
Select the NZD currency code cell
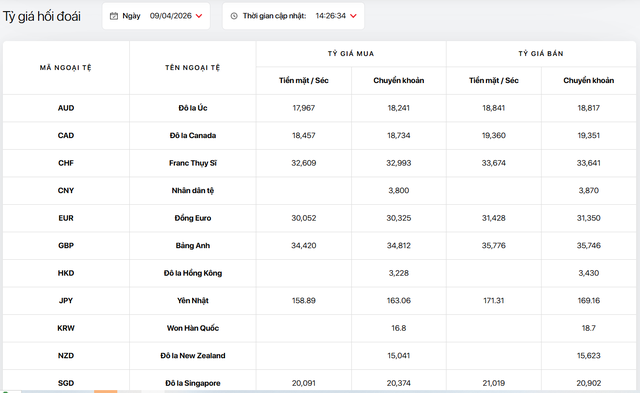click(66, 355)
